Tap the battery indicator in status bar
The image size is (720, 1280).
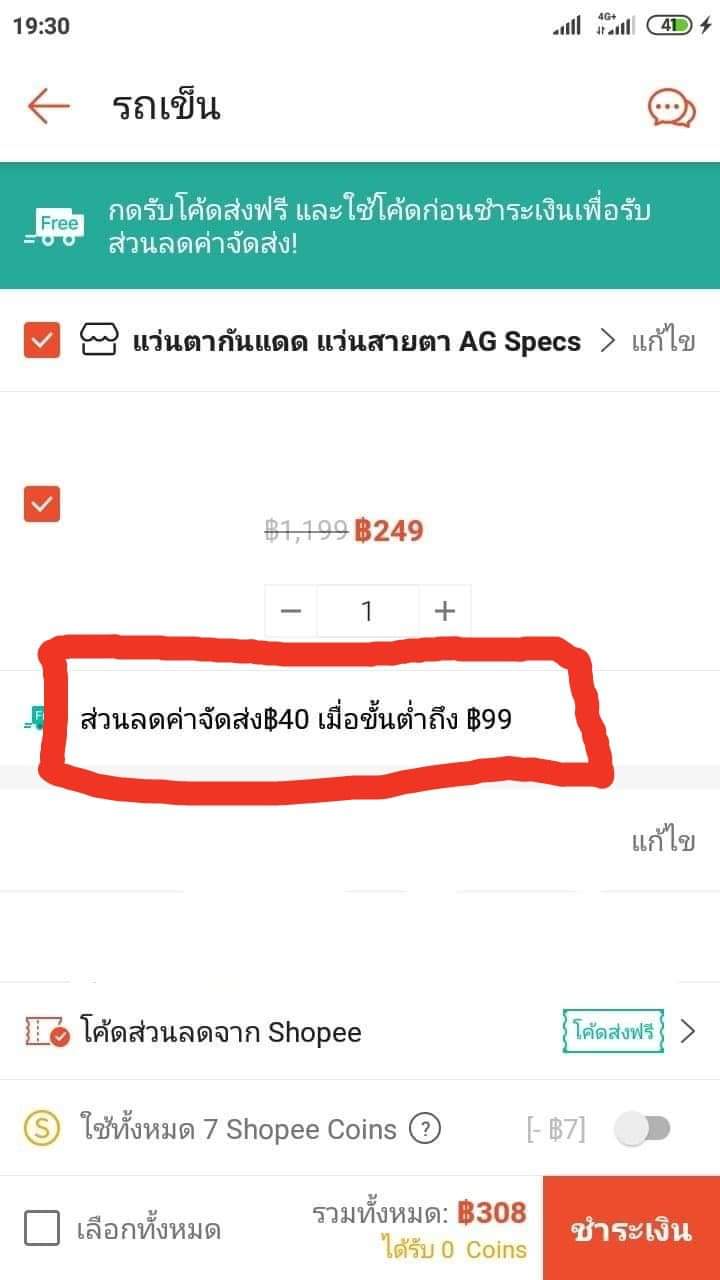click(x=670, y=26)
